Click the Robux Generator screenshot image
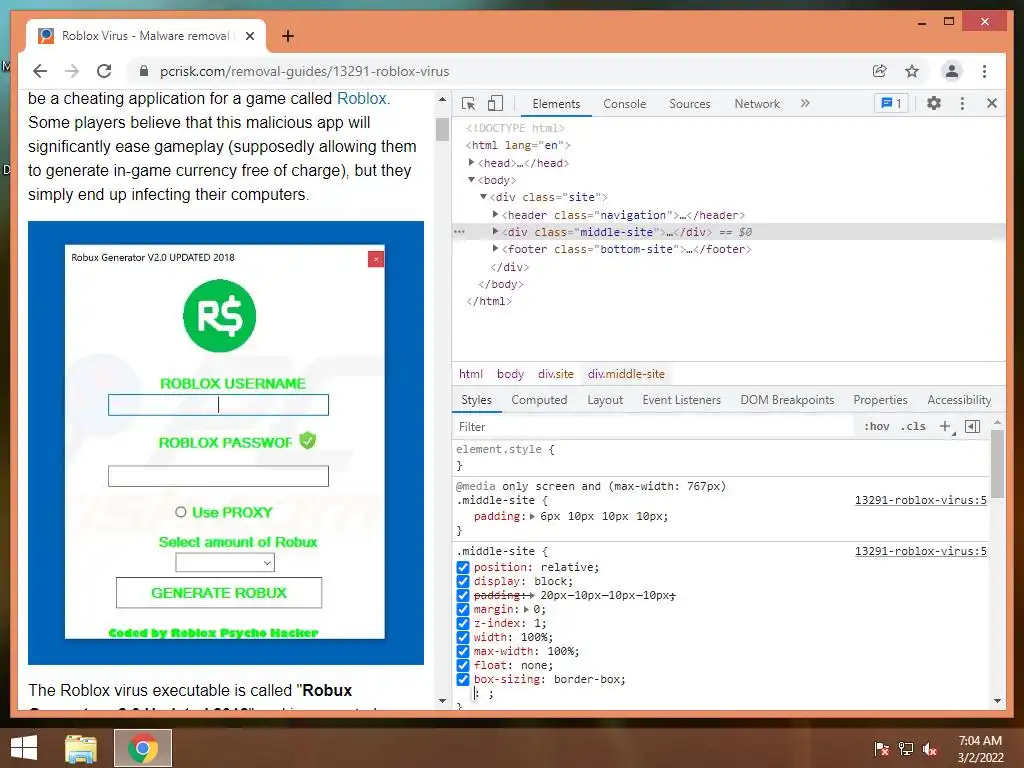The width and height of the screenshot is (1024, 768). [226, 443]
